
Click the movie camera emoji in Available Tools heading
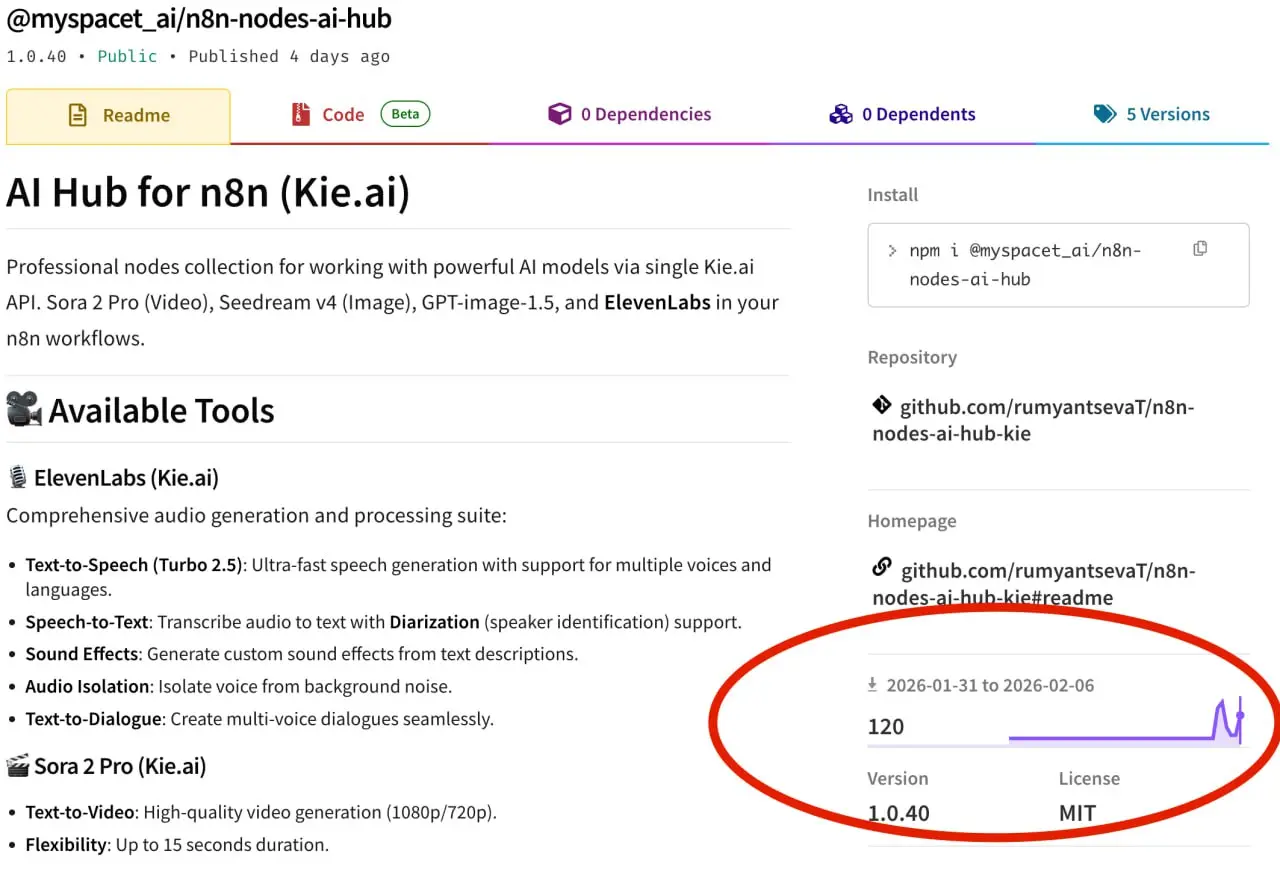click(x=23, y=409)
